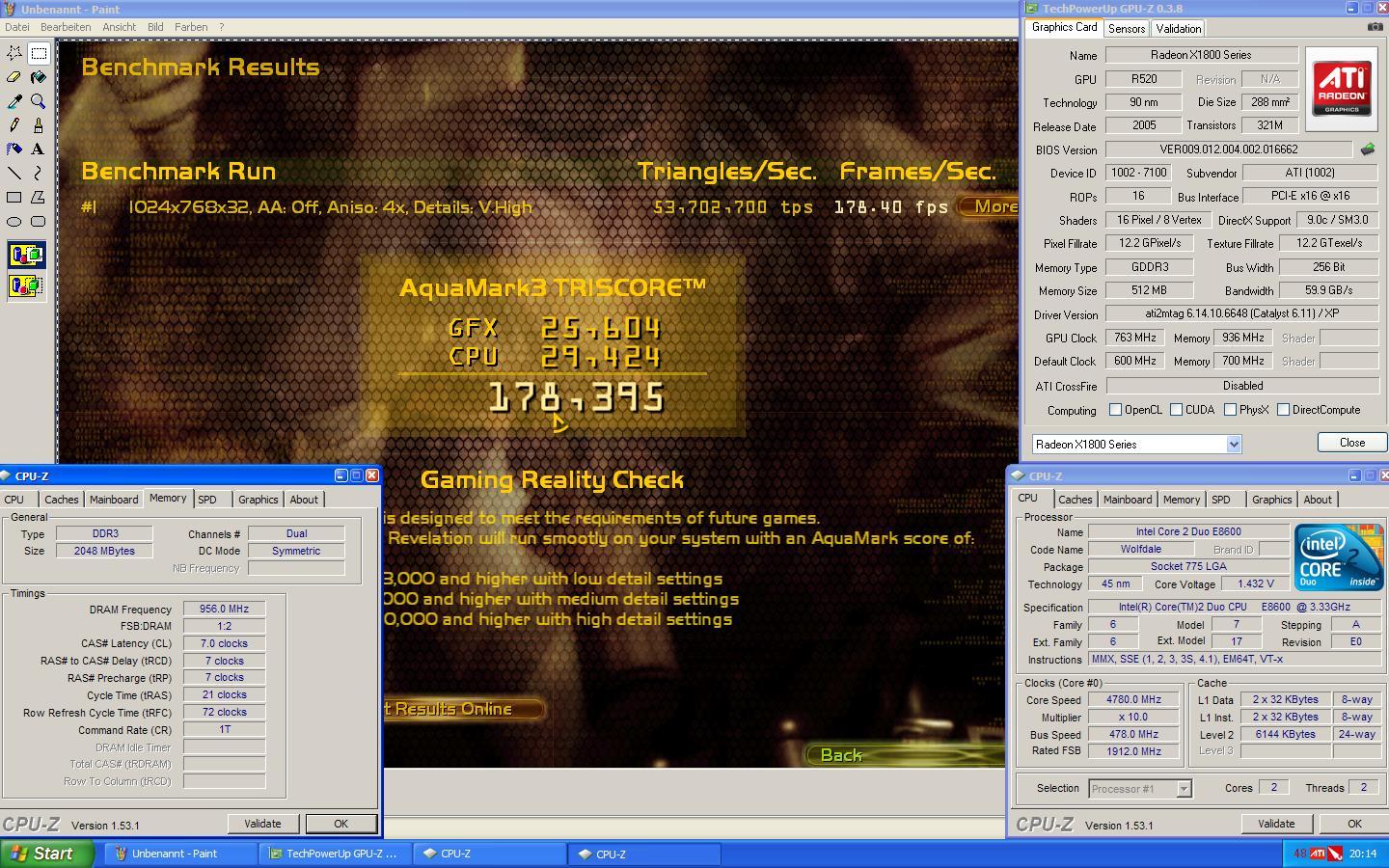Click the red tray icon next to the clock
1389x868 pixels.
coord(1335,854)
